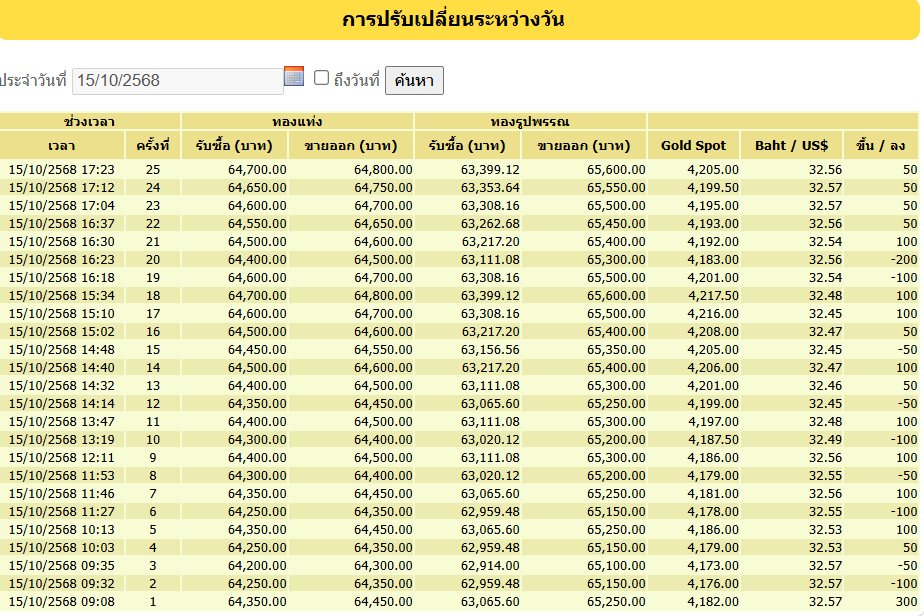The width and height of the screenshot is (924, 616).
Task: Select the time cell 15/10/2568 15:34
Action: (x=62, y=295)
